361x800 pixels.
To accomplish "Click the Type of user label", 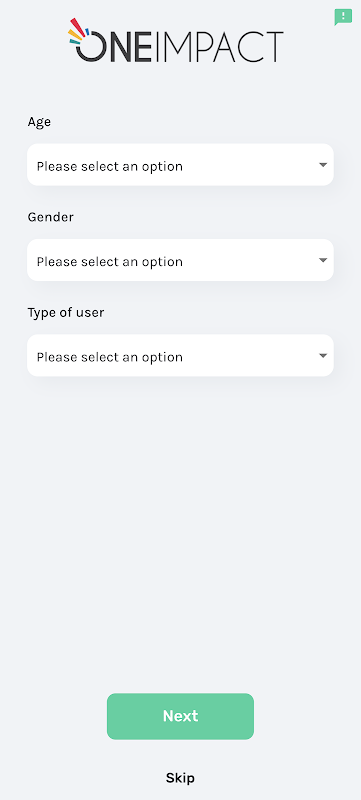I will pyautogui.click(x=66, y=313).
